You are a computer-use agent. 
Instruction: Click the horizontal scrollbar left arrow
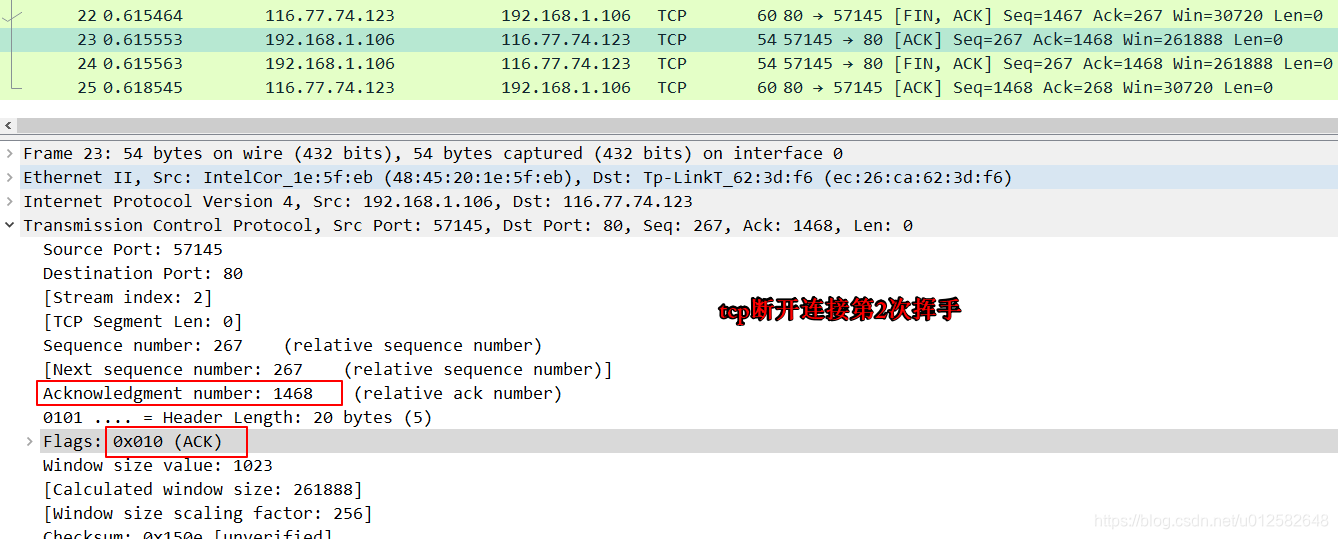[x=9, y=126]
